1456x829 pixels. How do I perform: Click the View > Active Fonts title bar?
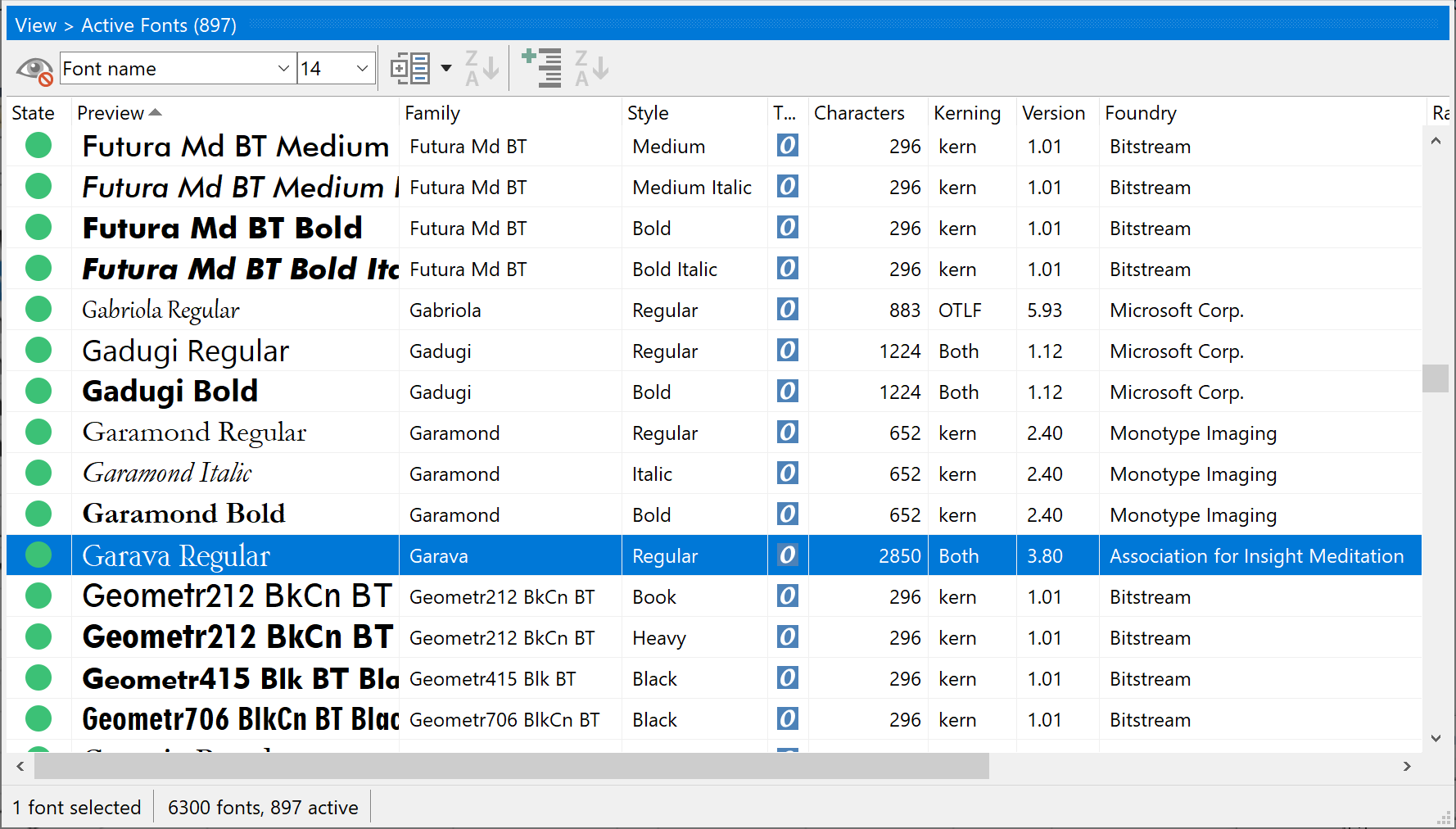pyautogui.click(x=727, y=25)
